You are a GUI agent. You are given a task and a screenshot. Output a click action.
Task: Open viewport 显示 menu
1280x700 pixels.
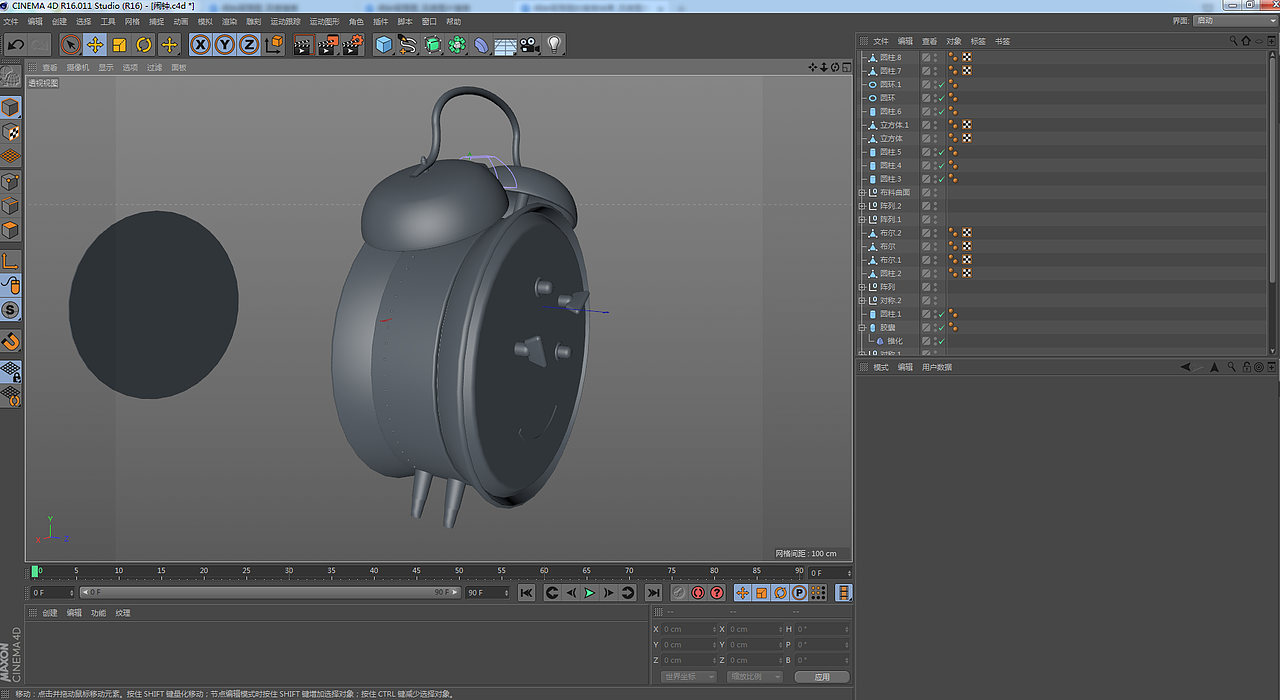click(105, 68)
